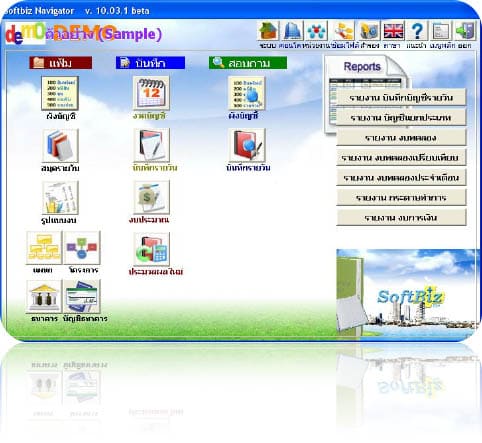482x443 pixels.
Task: Click the first report button under Reports
Action: coord(401,98)
